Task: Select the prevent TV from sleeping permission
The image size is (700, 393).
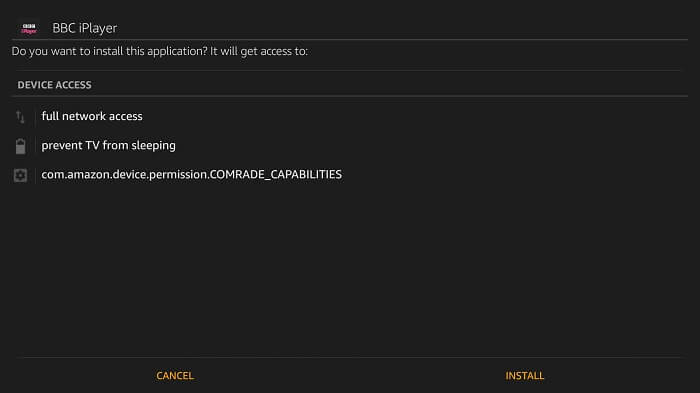Action: pos(108,146)
